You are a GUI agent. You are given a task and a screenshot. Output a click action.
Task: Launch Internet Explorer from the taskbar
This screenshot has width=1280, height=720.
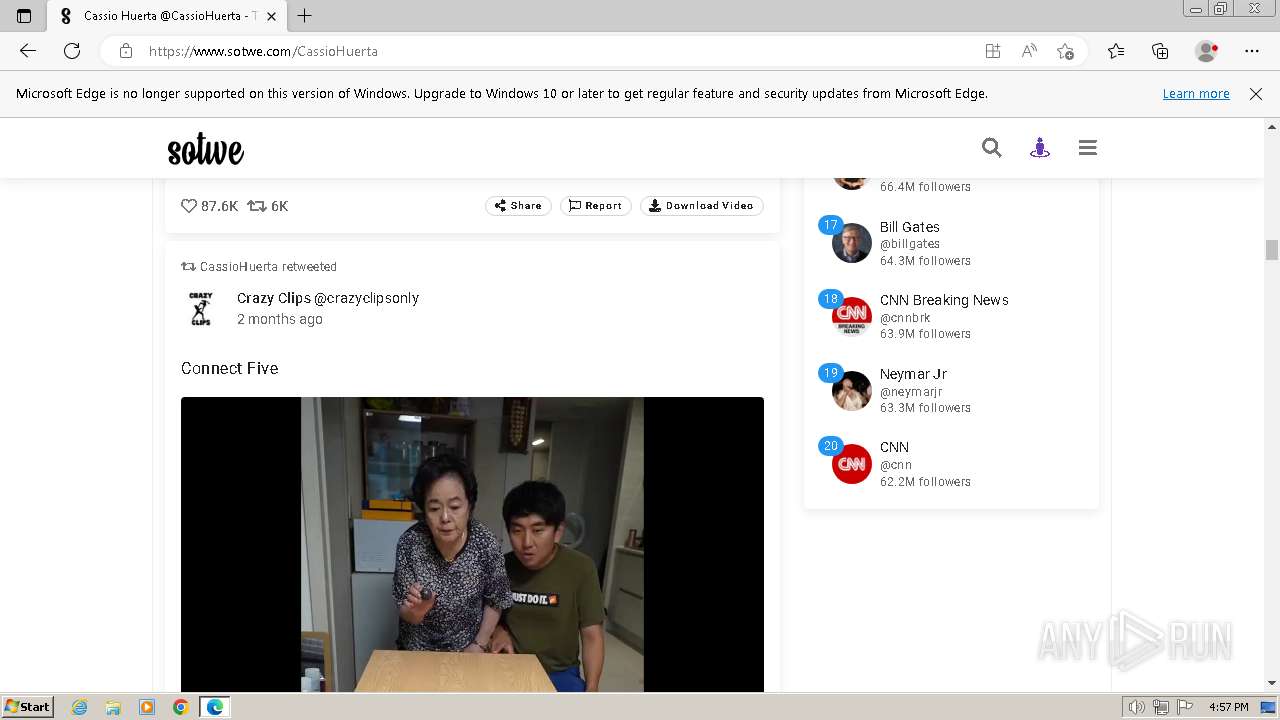tap(80, 707)
